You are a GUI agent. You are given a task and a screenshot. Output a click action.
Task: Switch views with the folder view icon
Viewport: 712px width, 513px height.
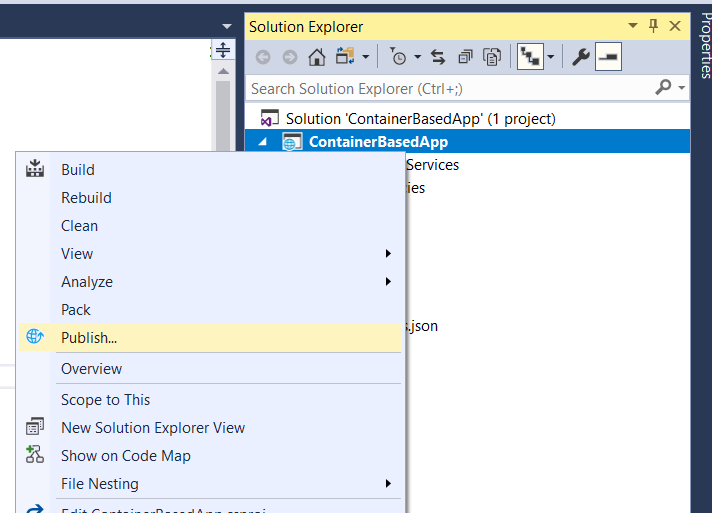[345, 56]
